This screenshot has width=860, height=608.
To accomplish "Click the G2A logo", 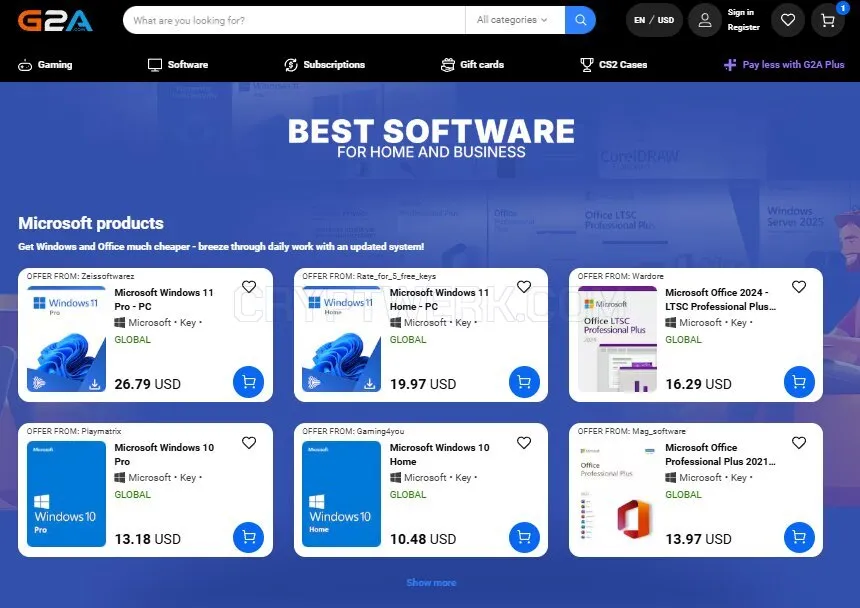I will pyautogui.click(x=55, y=20).
